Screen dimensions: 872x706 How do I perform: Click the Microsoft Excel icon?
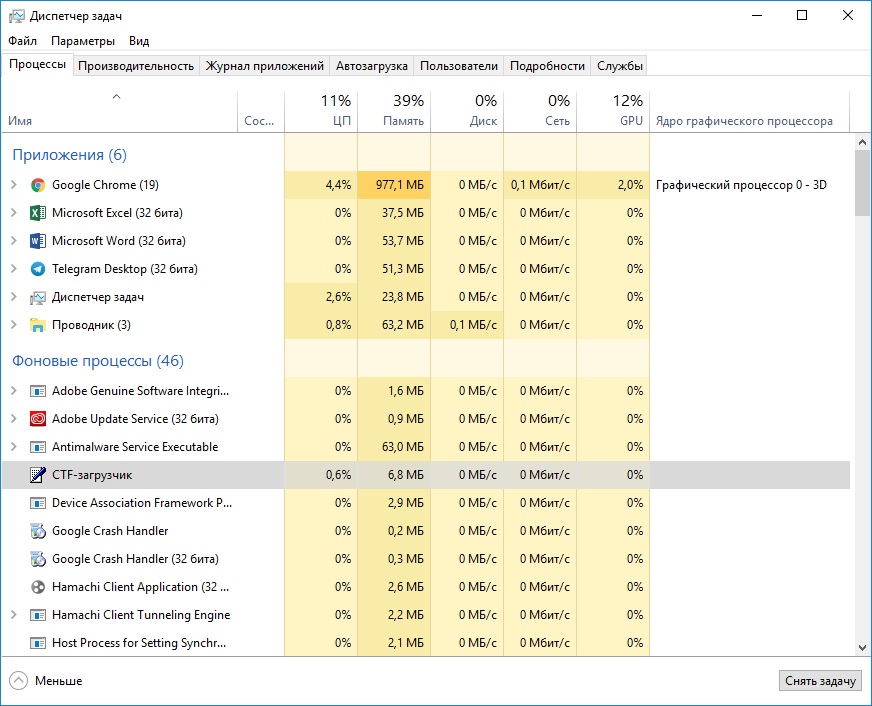(x=38, y=213)
